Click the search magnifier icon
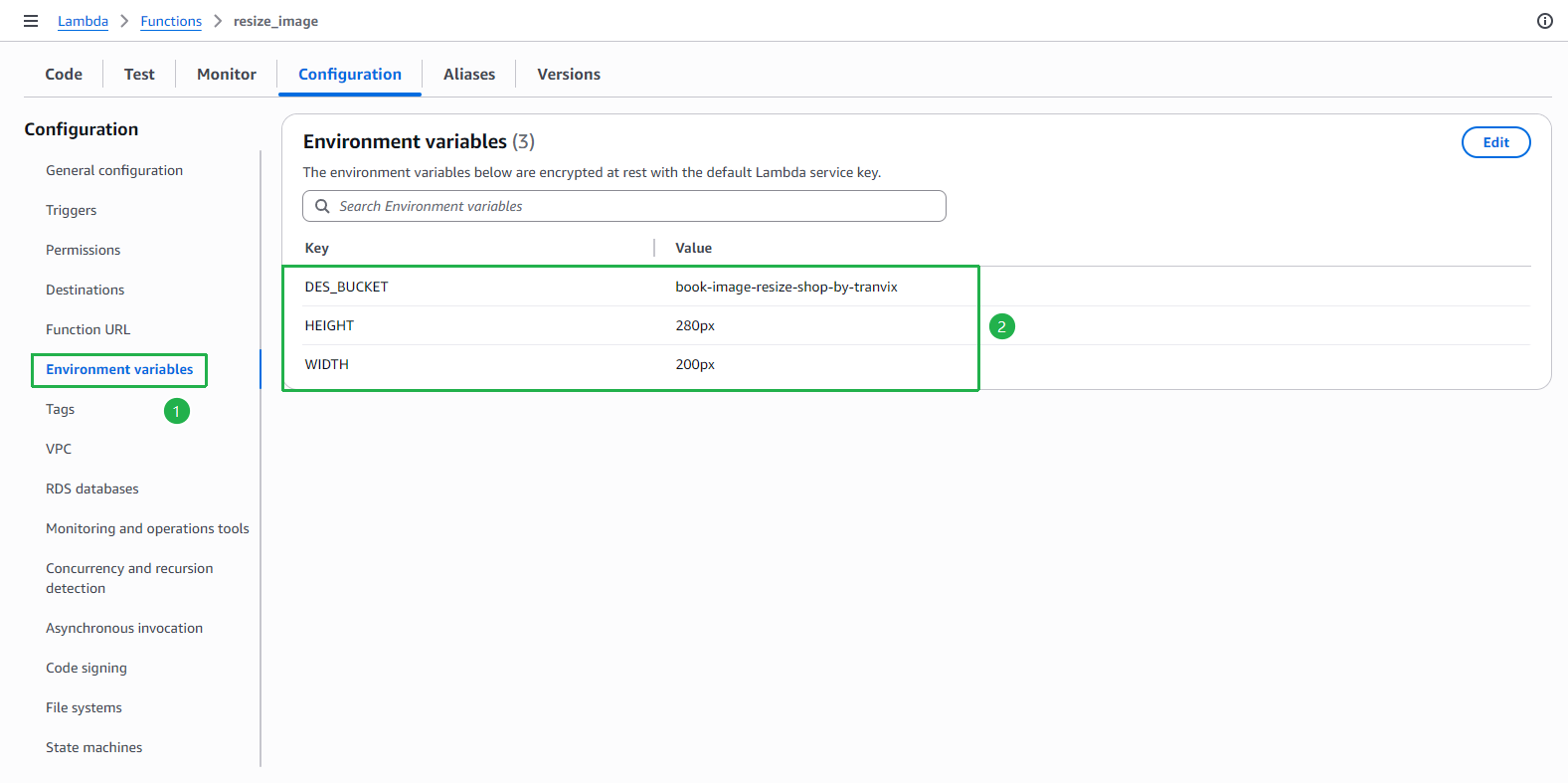 pyautogui.click(x=322, y=206)
